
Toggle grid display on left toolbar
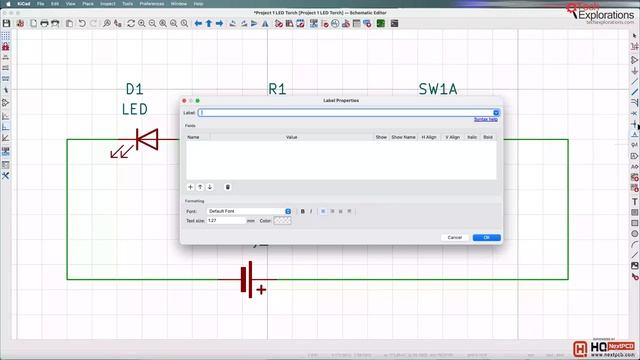point(6,36)
